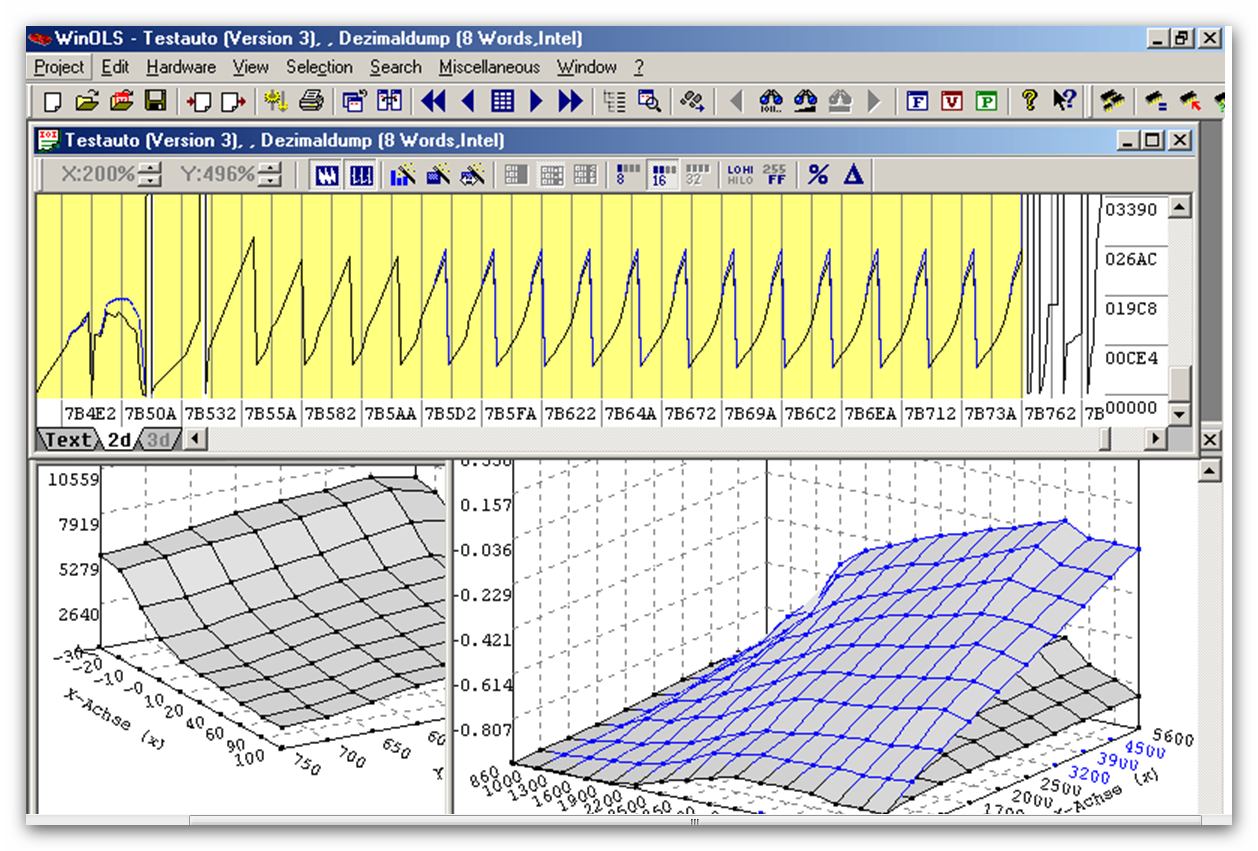Viewport: 1258px width, 851px height.
Task: Open the red V window button
Action: pos(952,101)
